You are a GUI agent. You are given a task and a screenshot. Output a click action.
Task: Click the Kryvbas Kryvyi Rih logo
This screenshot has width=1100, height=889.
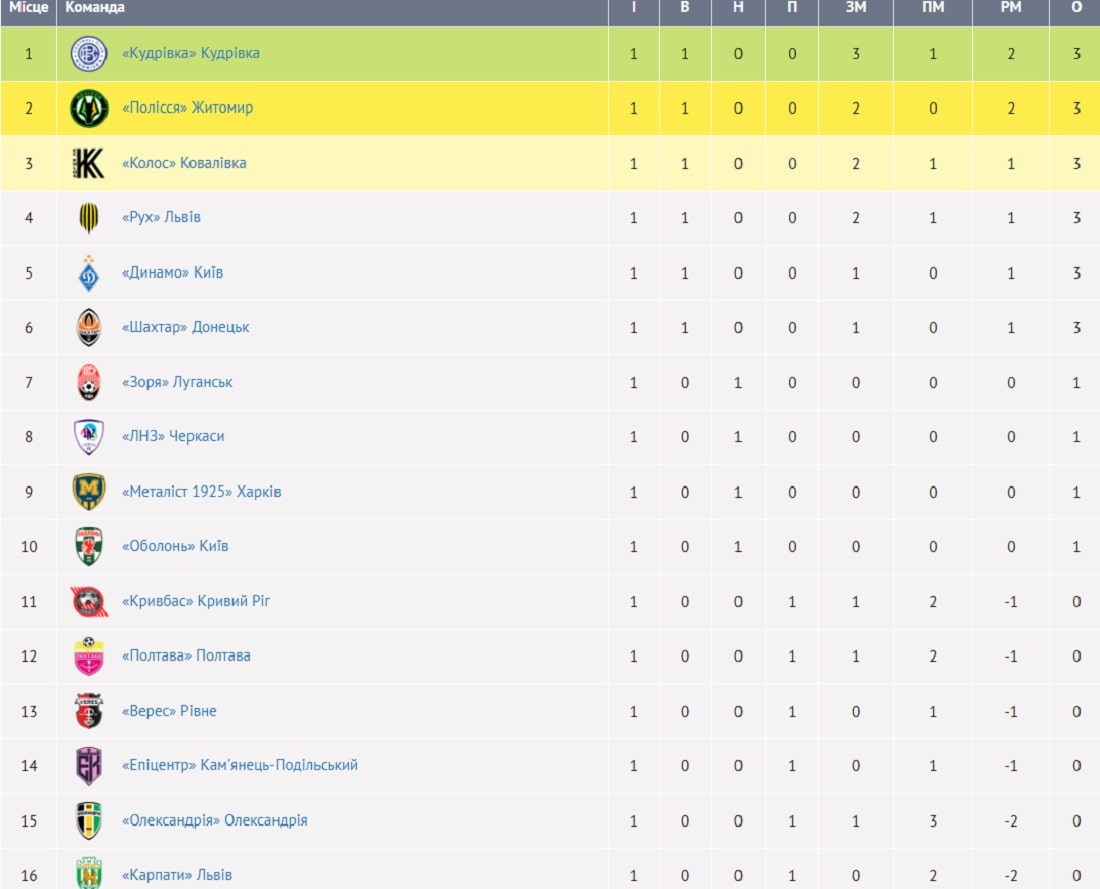(x=89, y=601)
